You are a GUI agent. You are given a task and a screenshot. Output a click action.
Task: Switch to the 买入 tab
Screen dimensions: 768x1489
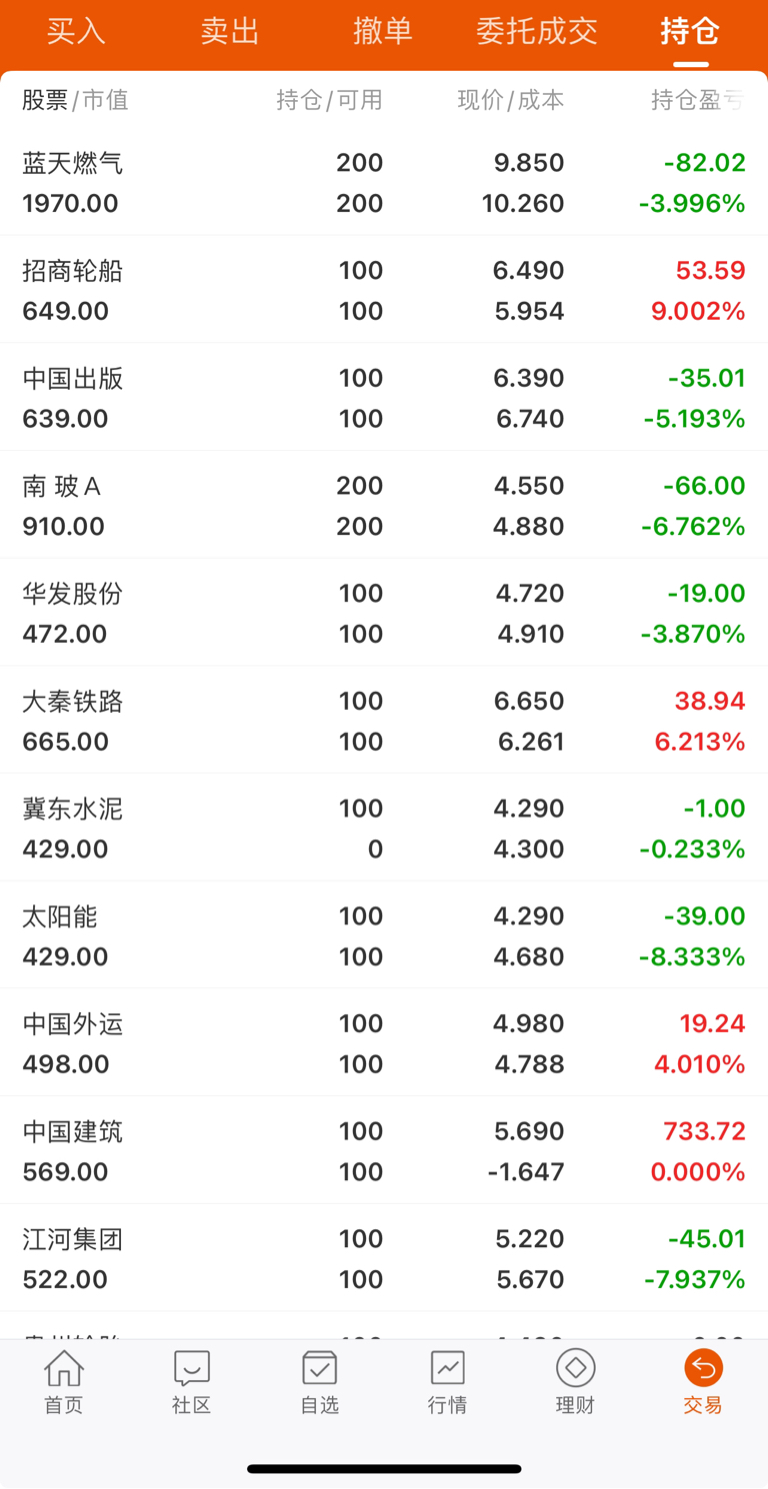click(76, 31)
